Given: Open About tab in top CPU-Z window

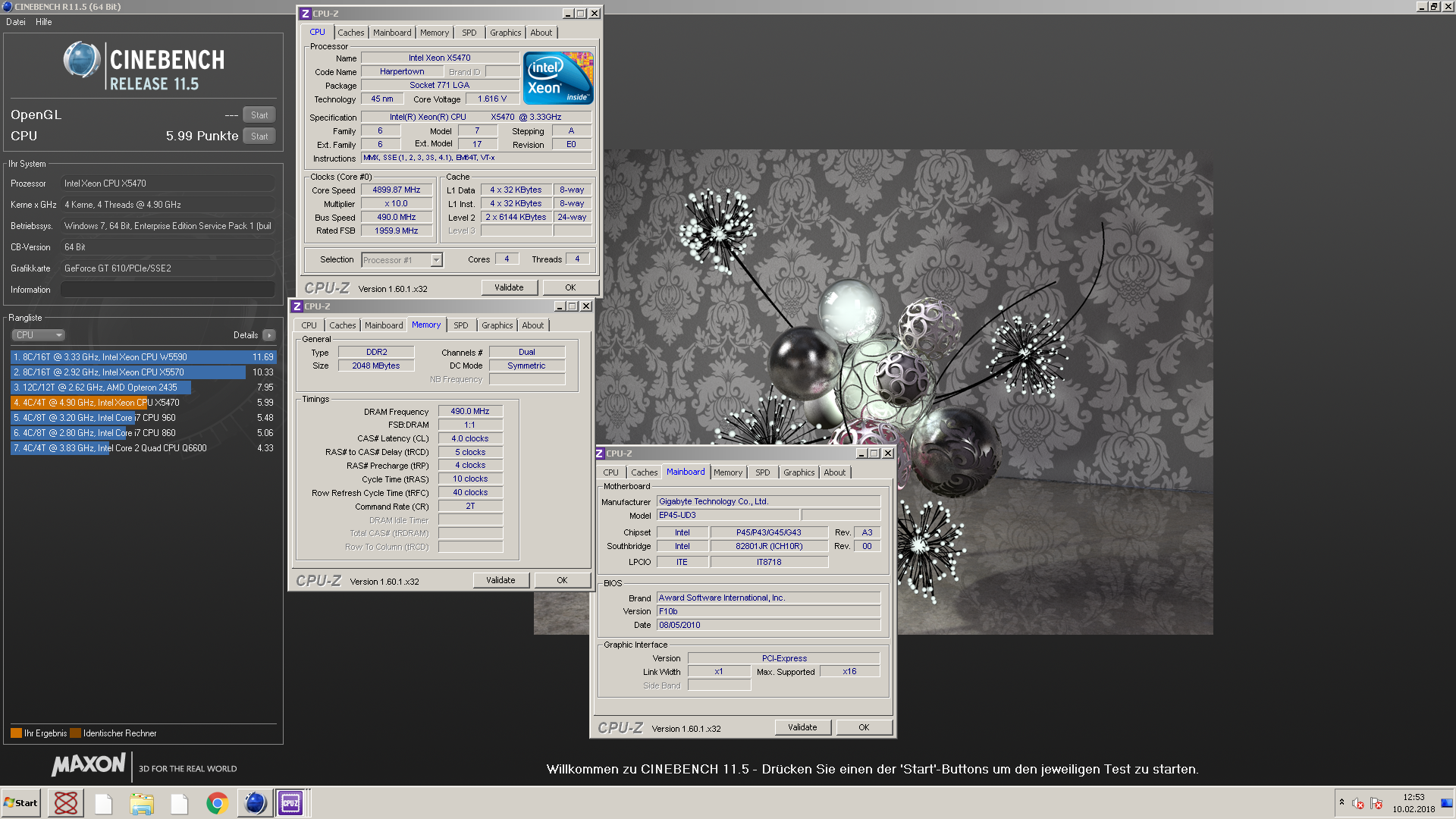Looking at the screenshot, I should [541, 33].
